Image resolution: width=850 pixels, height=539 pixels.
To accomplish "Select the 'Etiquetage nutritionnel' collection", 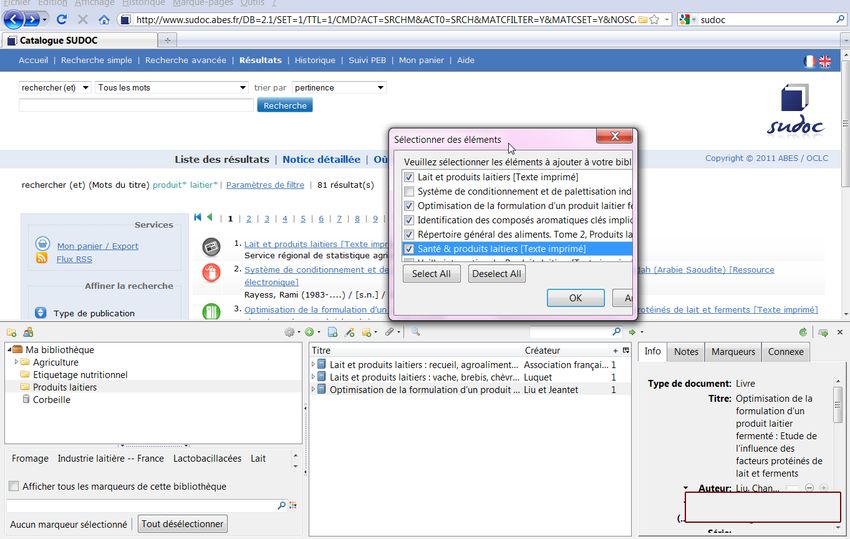I will point(80,375).
